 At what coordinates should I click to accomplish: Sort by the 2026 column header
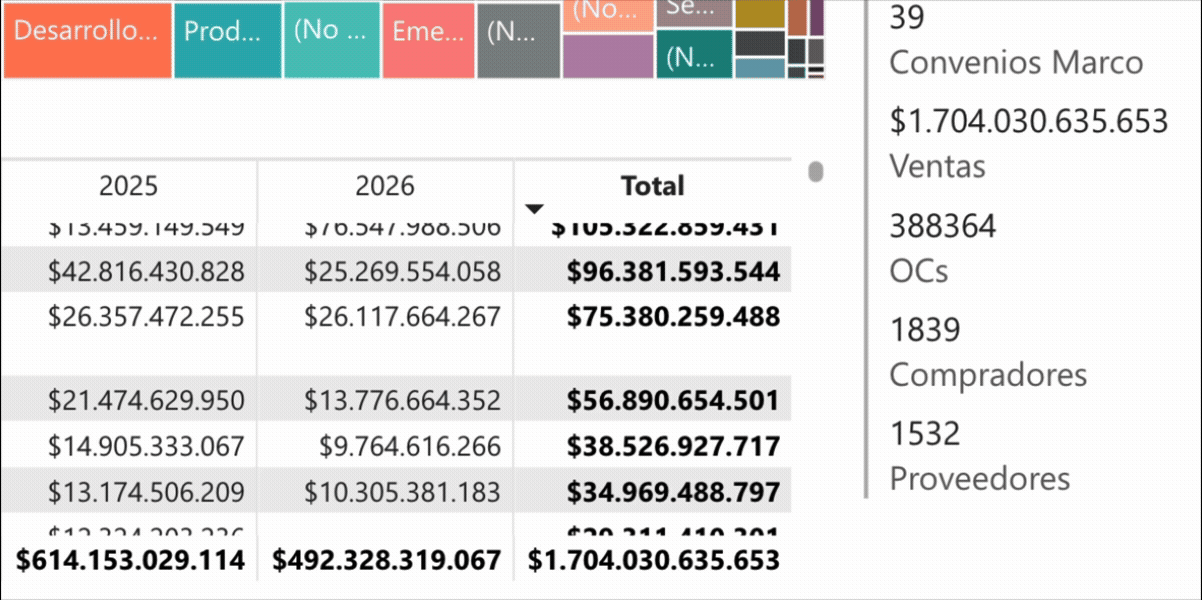pos(385,186)
